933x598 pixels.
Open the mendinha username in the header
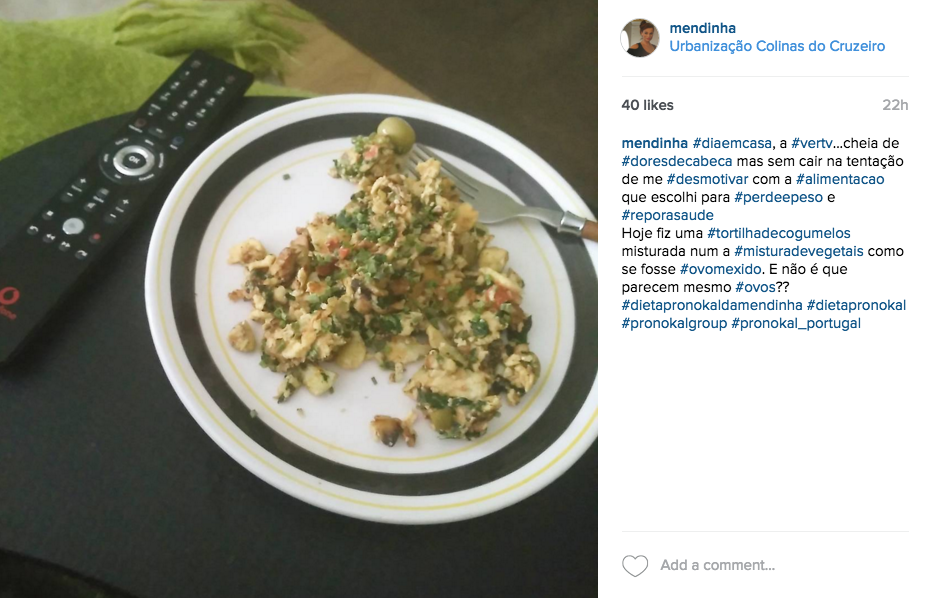click(702, 28)
